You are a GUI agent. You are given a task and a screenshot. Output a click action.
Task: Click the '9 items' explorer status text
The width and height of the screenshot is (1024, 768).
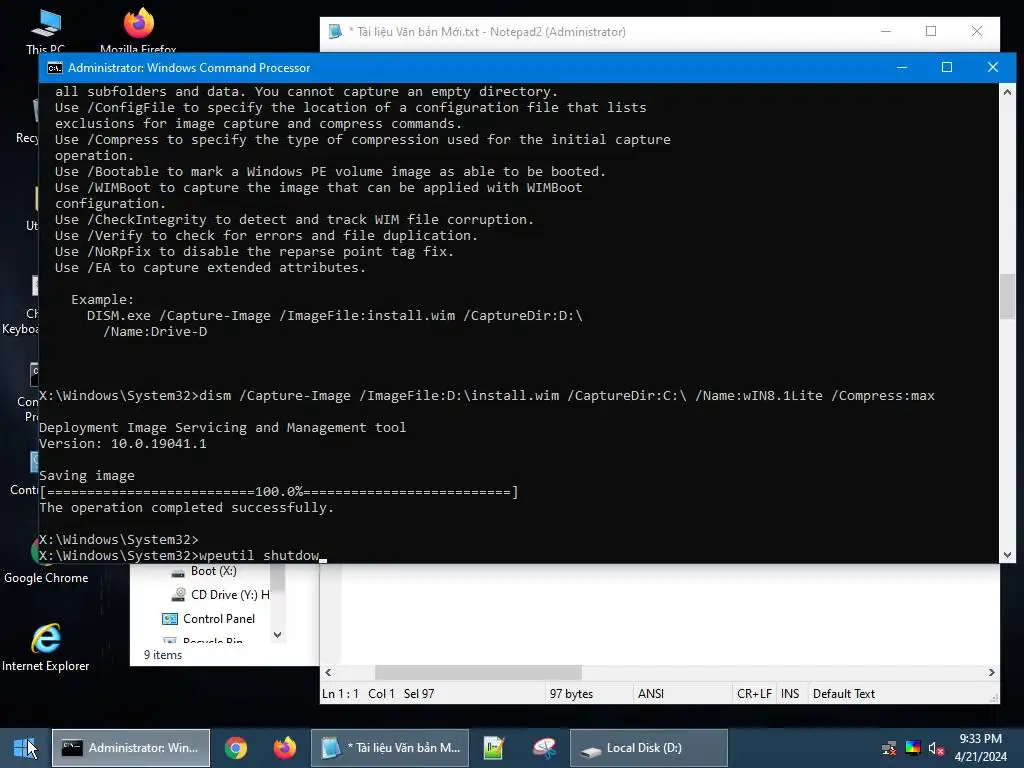tap(163, 655)
